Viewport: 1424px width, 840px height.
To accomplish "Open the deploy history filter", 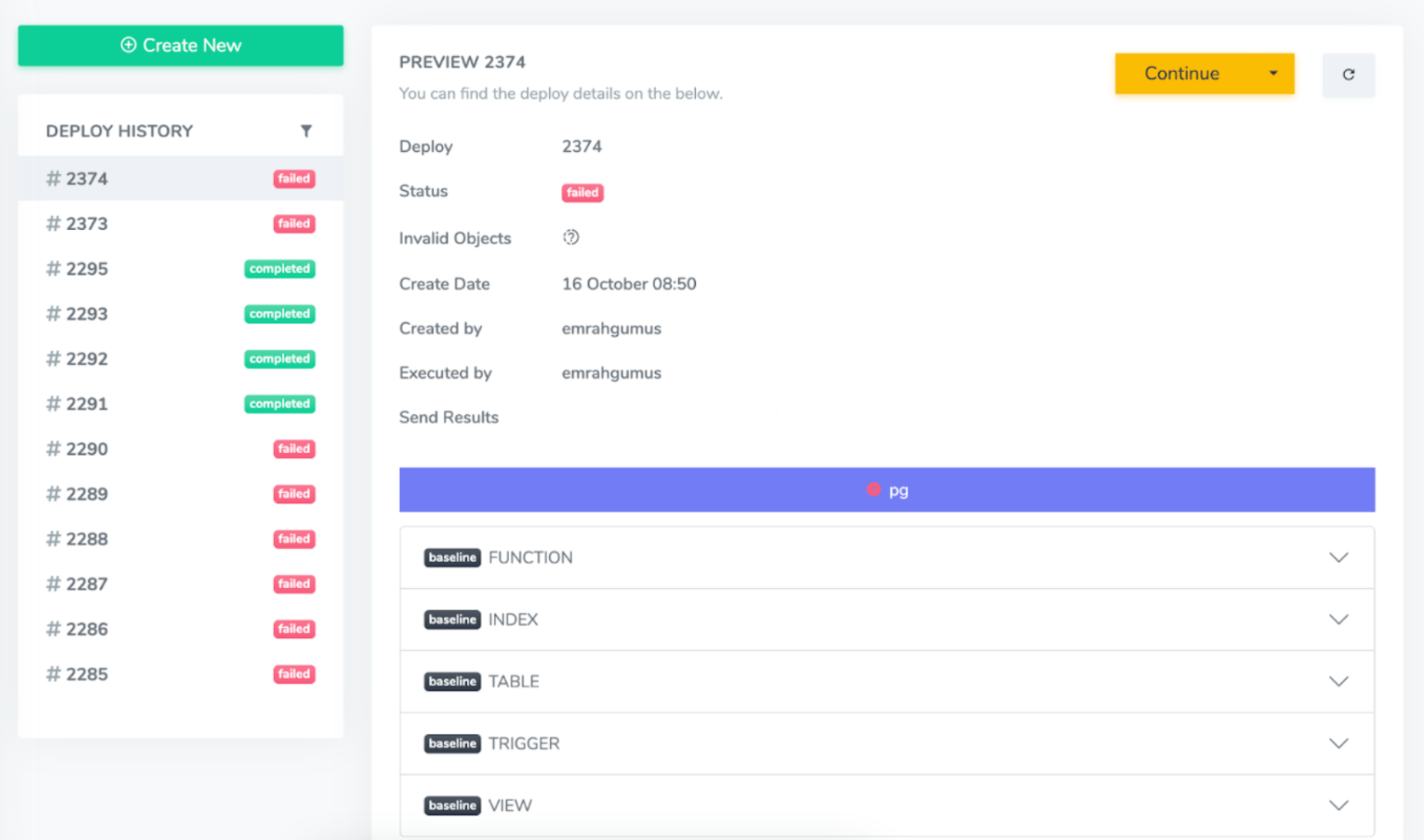I will click(306, 131).
